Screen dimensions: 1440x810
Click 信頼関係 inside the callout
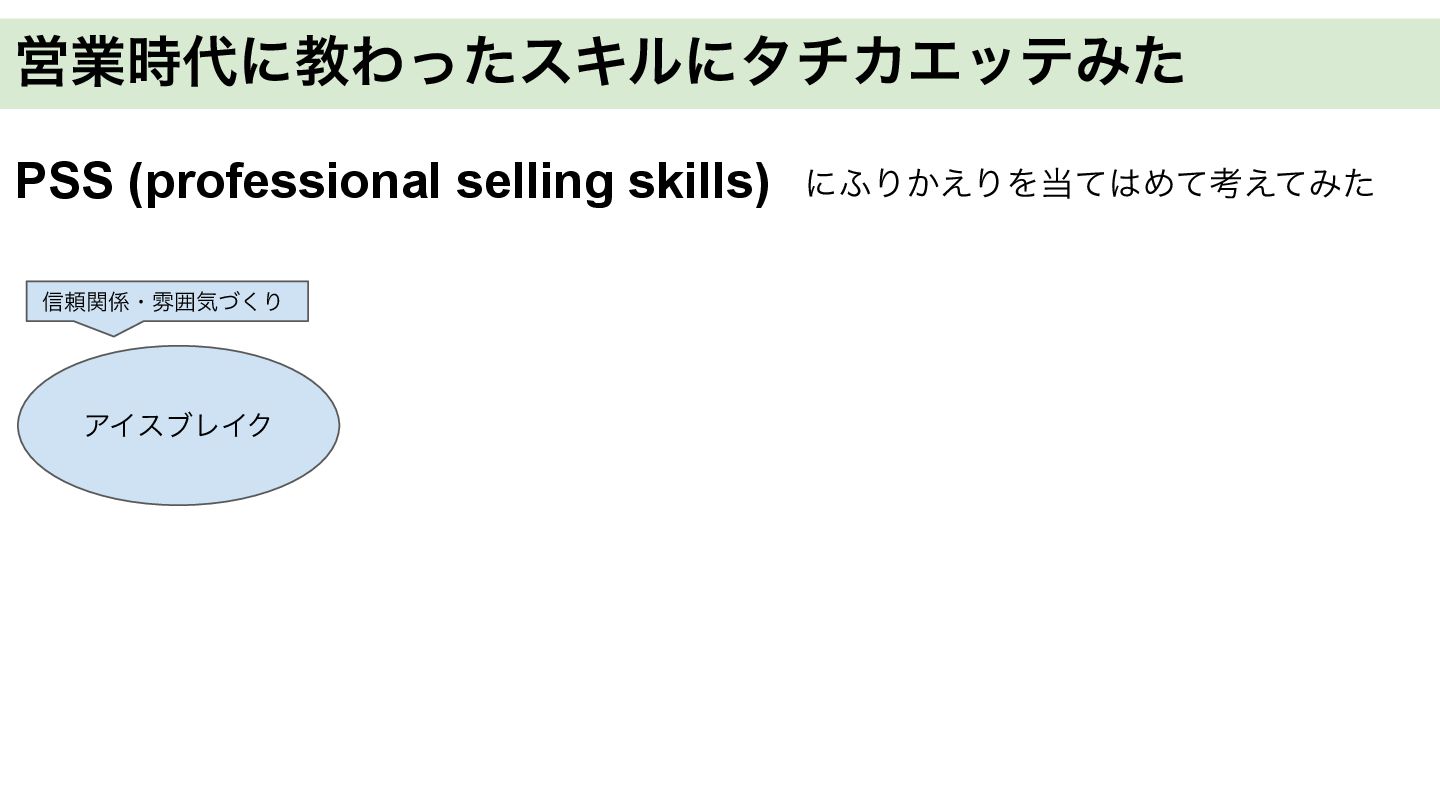point(86,301)
